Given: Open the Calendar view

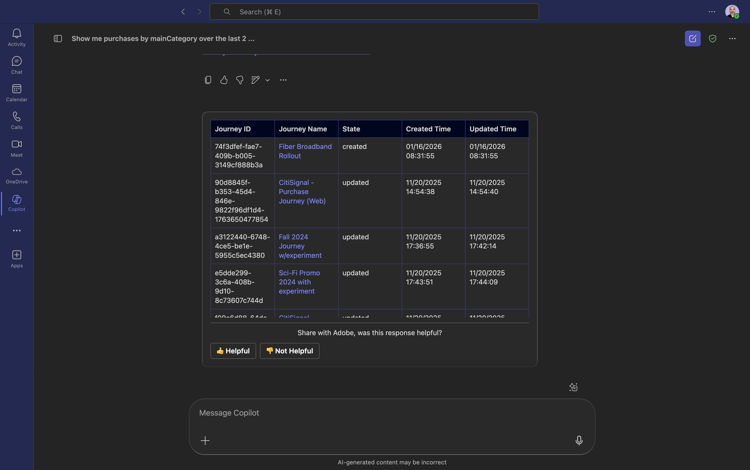Looking at the screenshot, I should point(17,93).
